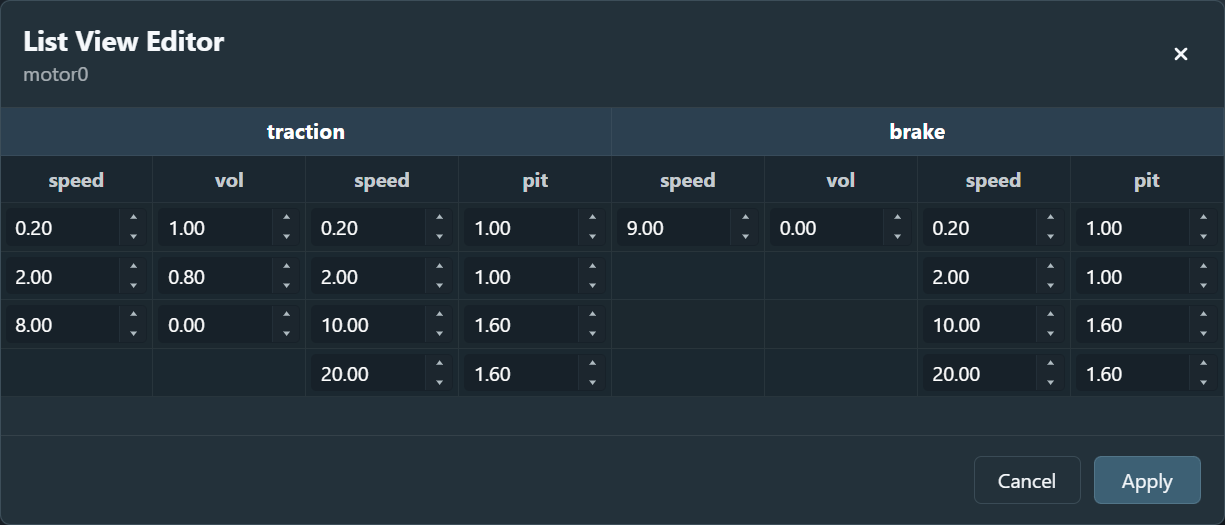
Task: Decrement the traction speed 8.00 value
Action: [x=134, y=334]
